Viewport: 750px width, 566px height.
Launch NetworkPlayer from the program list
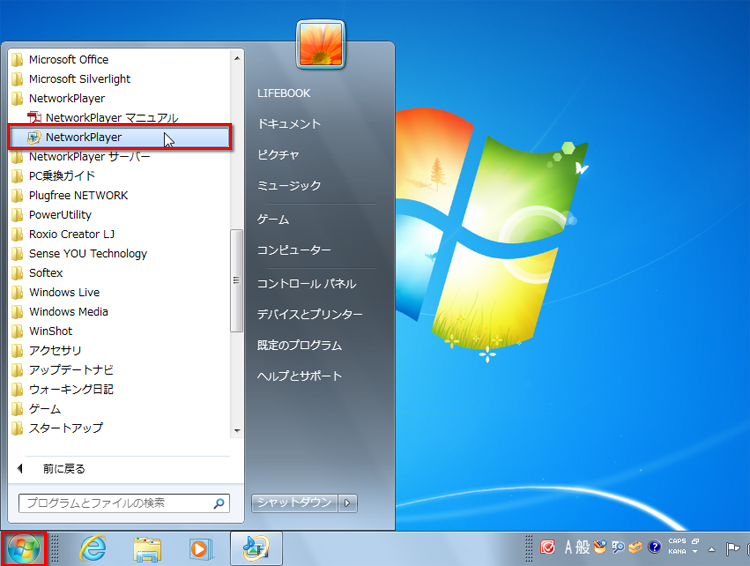tap(120, 137)
